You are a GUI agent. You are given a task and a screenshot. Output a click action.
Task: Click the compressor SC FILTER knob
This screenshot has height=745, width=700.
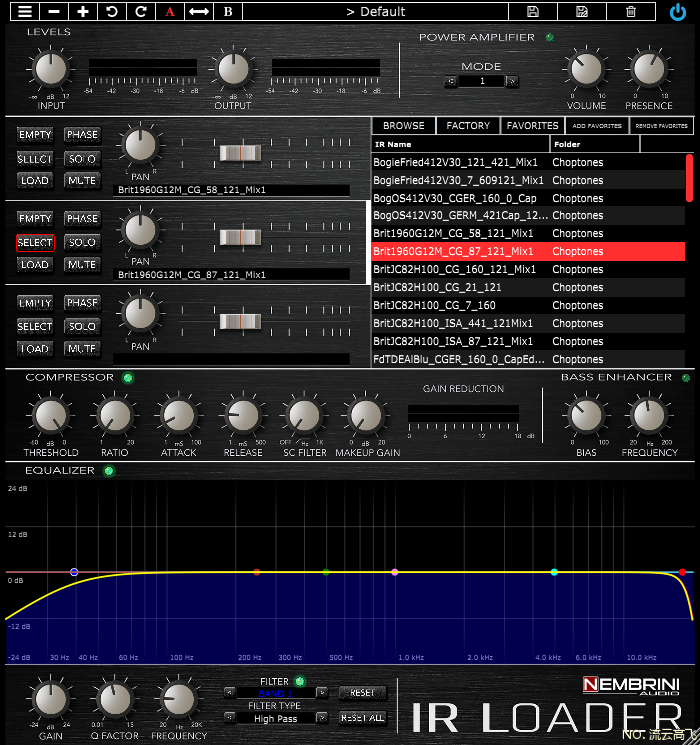coord(304,415)
